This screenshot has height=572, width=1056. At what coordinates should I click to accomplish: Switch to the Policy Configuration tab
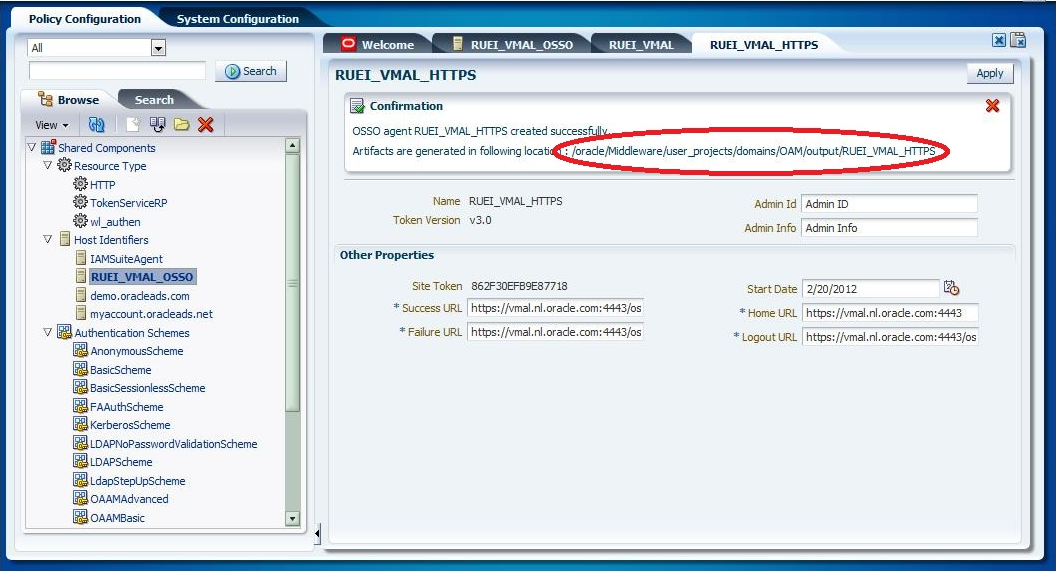click(x=85, y=19)
